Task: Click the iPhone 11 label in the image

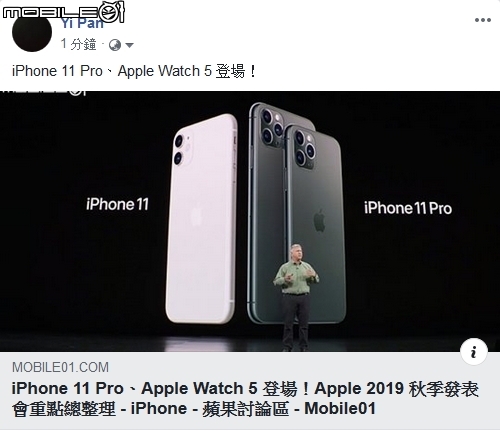Action: pyautogui.click(x=117, y=204)
